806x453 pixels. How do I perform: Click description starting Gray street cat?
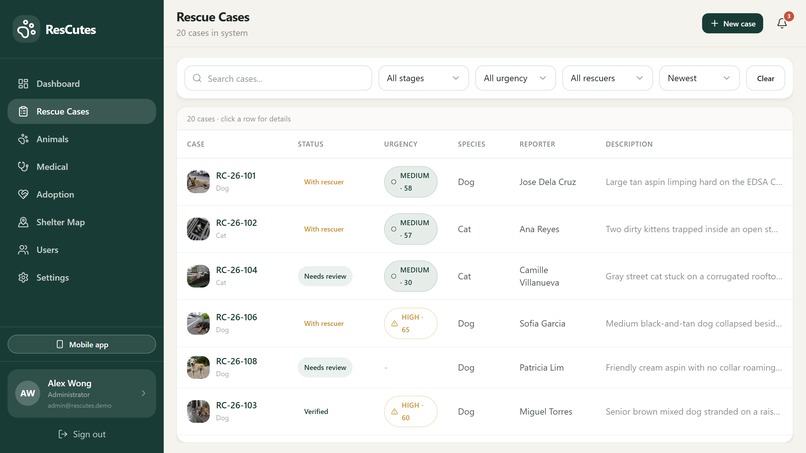point(694,276)
